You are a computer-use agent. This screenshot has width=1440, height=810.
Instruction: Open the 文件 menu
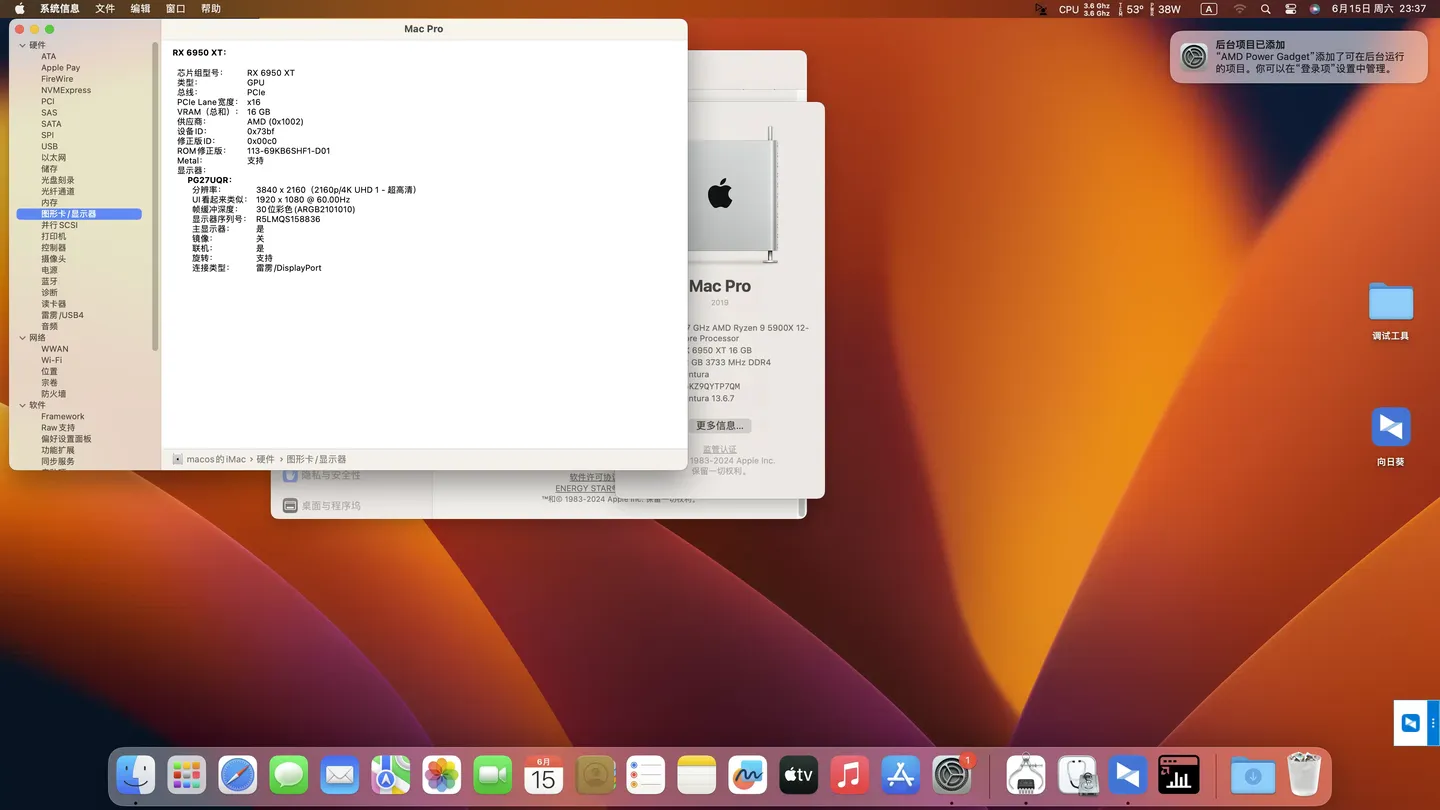(105, 9)
